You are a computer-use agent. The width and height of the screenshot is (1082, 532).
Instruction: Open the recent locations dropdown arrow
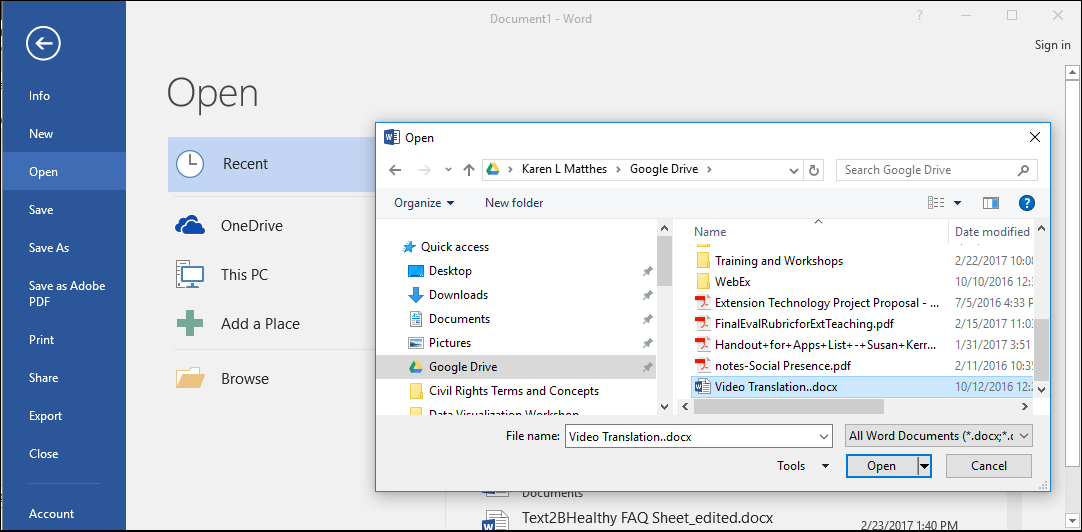click(x=449, y=170)
